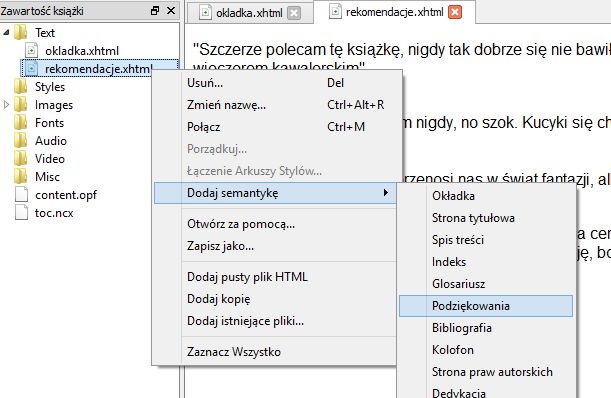Select toc.ncx in book browser
The image size is (611, 398).
point(54,213)
